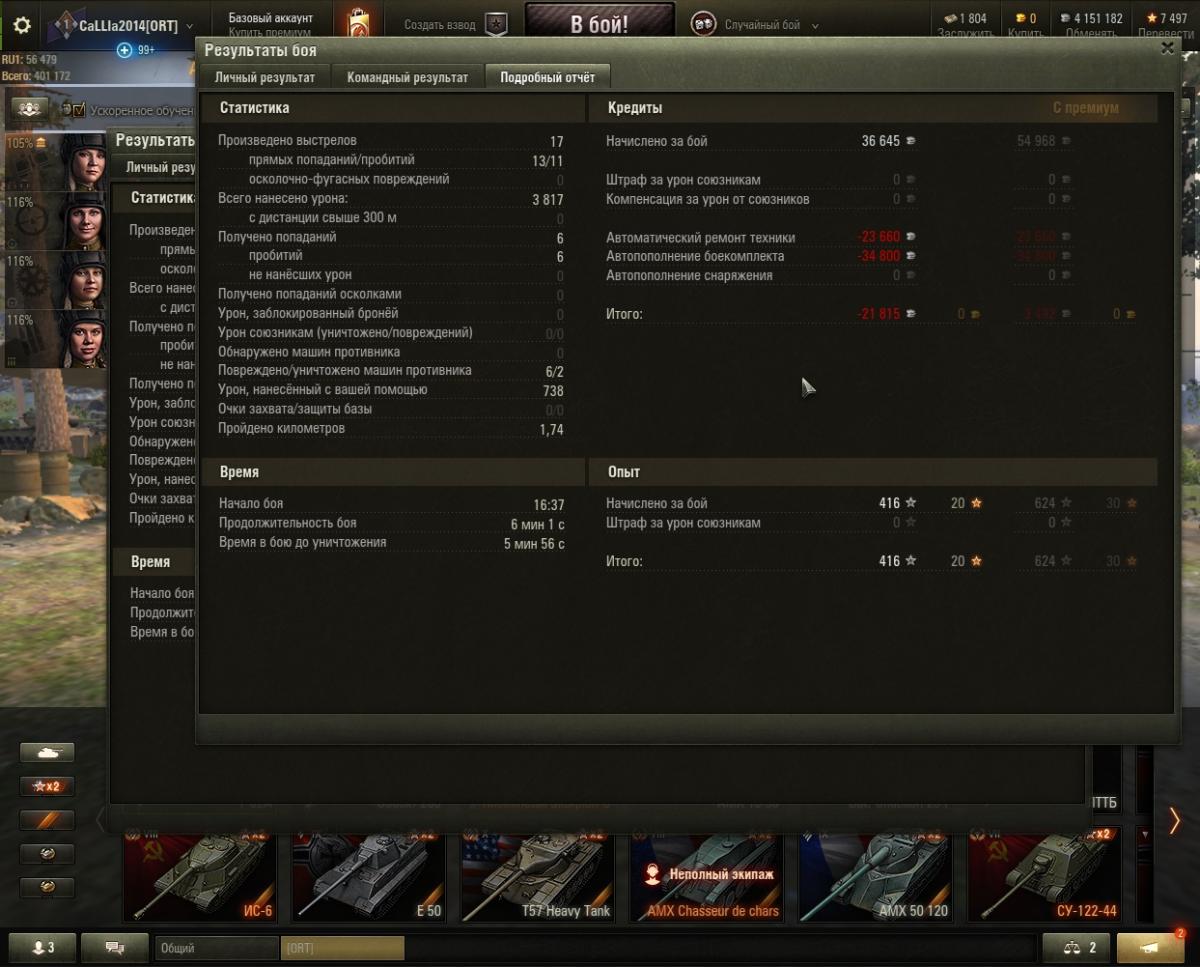Open the premium shop bag icon
Viewport: 1200px width, 967px height.
pos(358,25)
